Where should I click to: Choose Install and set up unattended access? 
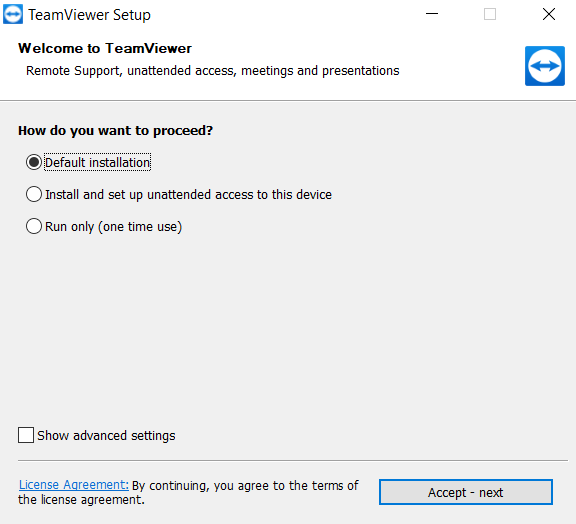click(x=34, y=194)
